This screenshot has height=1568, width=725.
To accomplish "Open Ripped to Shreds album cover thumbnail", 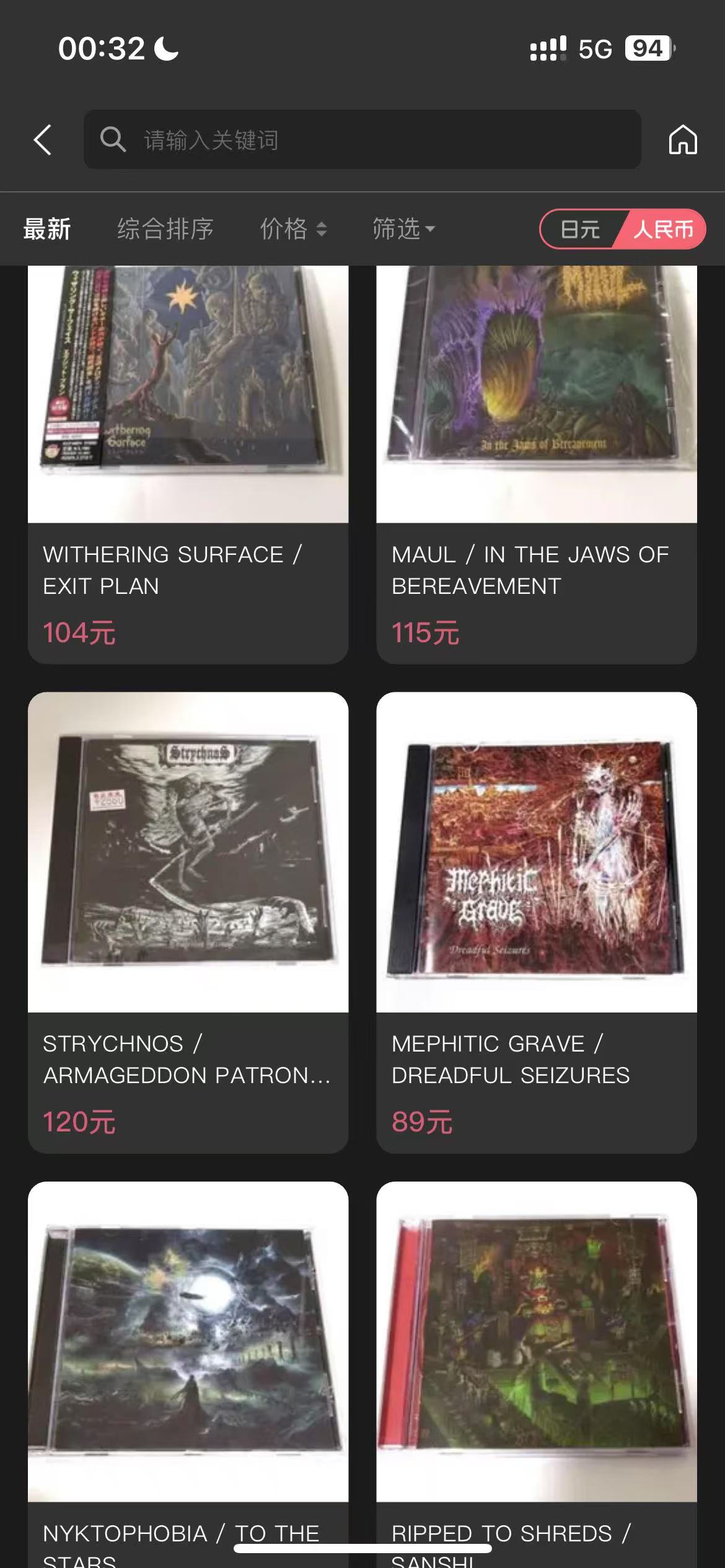I will (537, 1341).
